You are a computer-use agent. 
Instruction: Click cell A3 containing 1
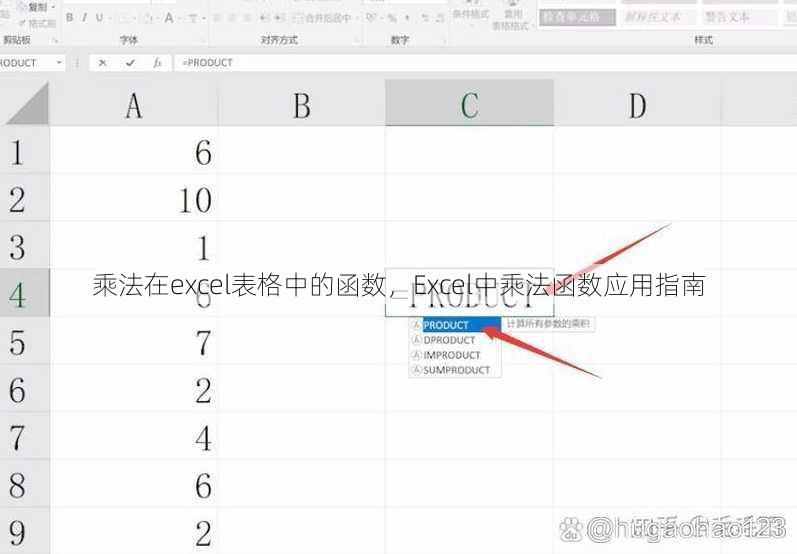134,246
